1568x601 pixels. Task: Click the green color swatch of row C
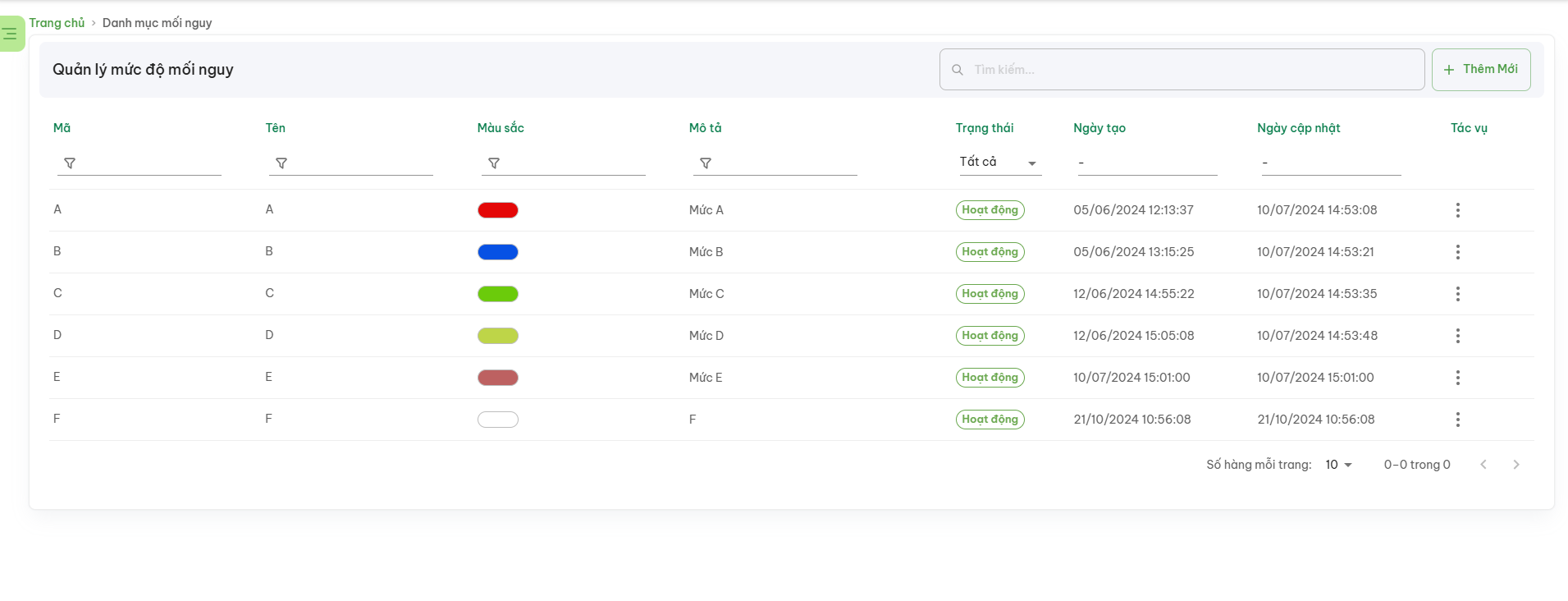pos(498,294)
